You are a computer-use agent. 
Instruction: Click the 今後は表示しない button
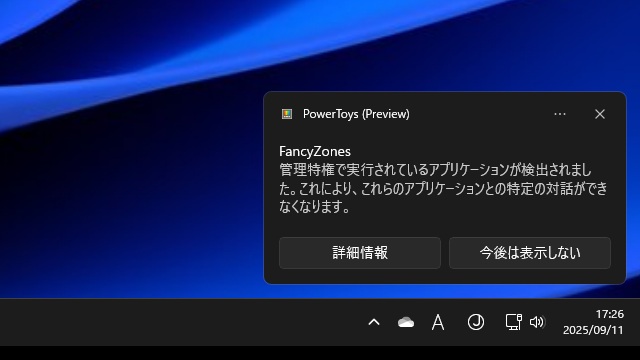click(530, 253)
